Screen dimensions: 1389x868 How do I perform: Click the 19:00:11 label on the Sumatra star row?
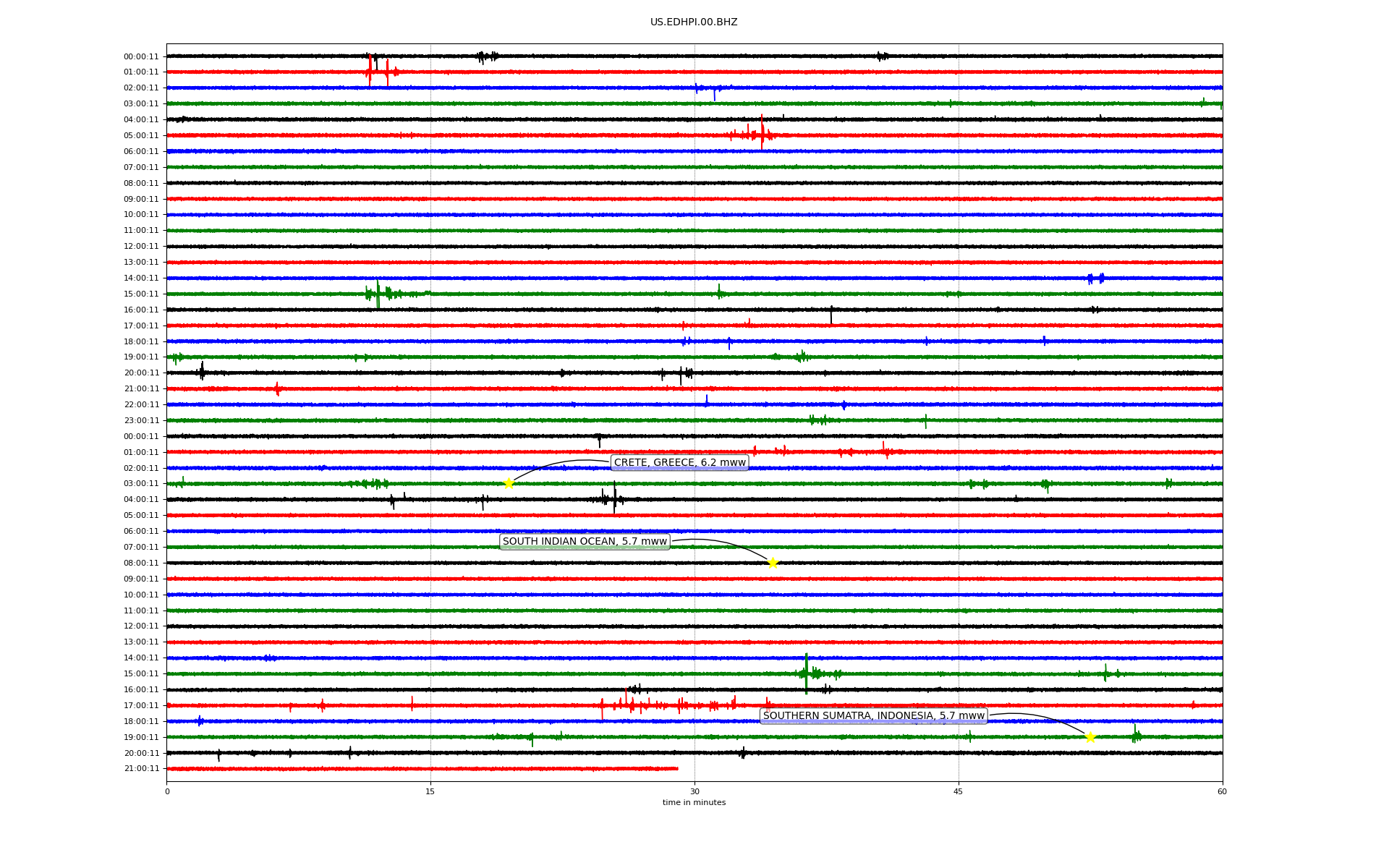tap(141, 738)
